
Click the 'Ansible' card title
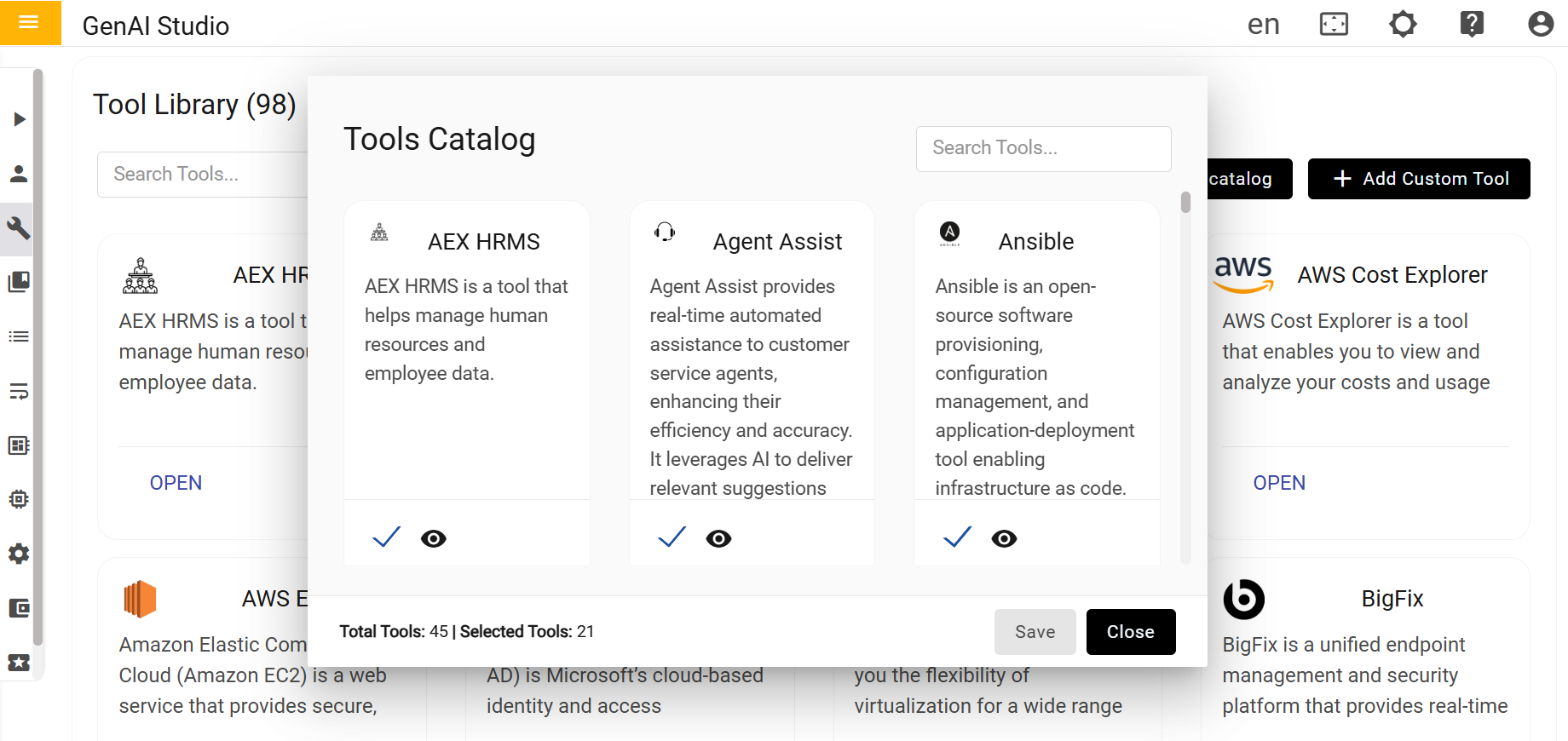tap(1036, 242)
